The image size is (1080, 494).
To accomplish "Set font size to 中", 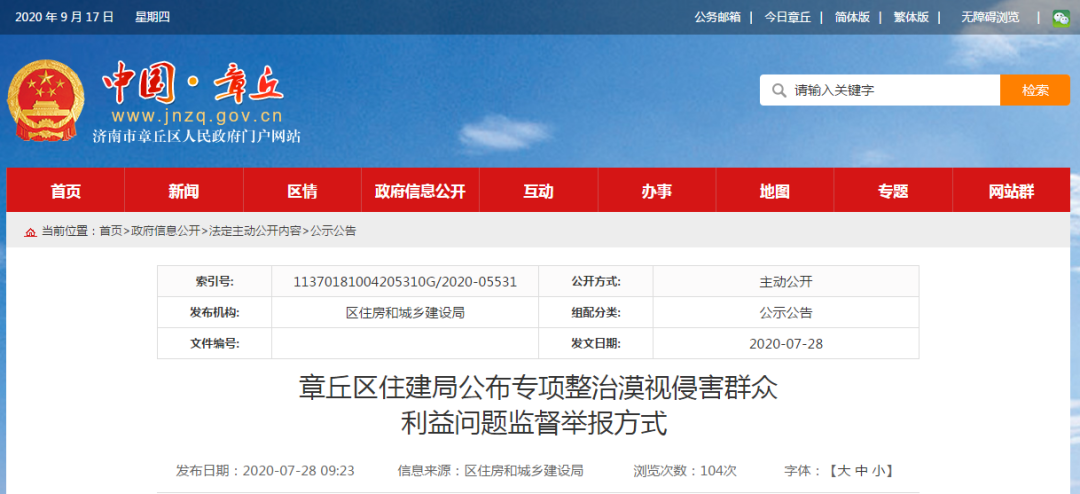I will tap(861, 471).
